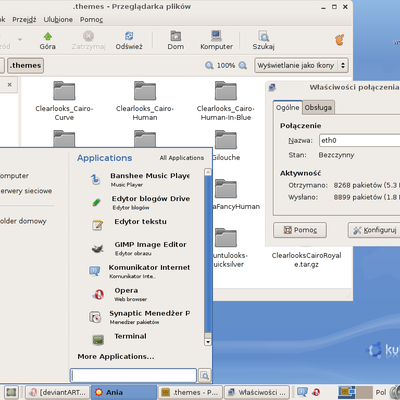Click the Konfiguruj button

click(x=374, y=230)
